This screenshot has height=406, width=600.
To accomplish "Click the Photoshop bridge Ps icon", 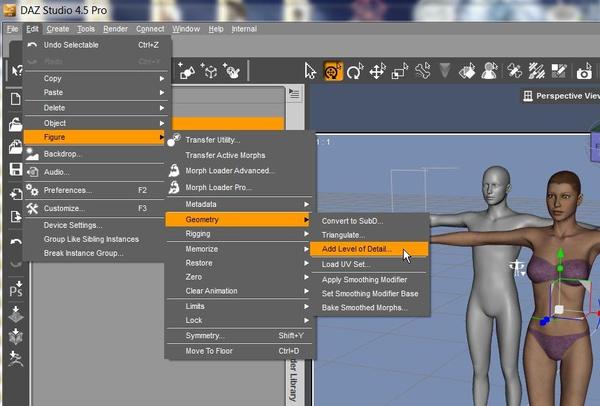I will 16,290.
